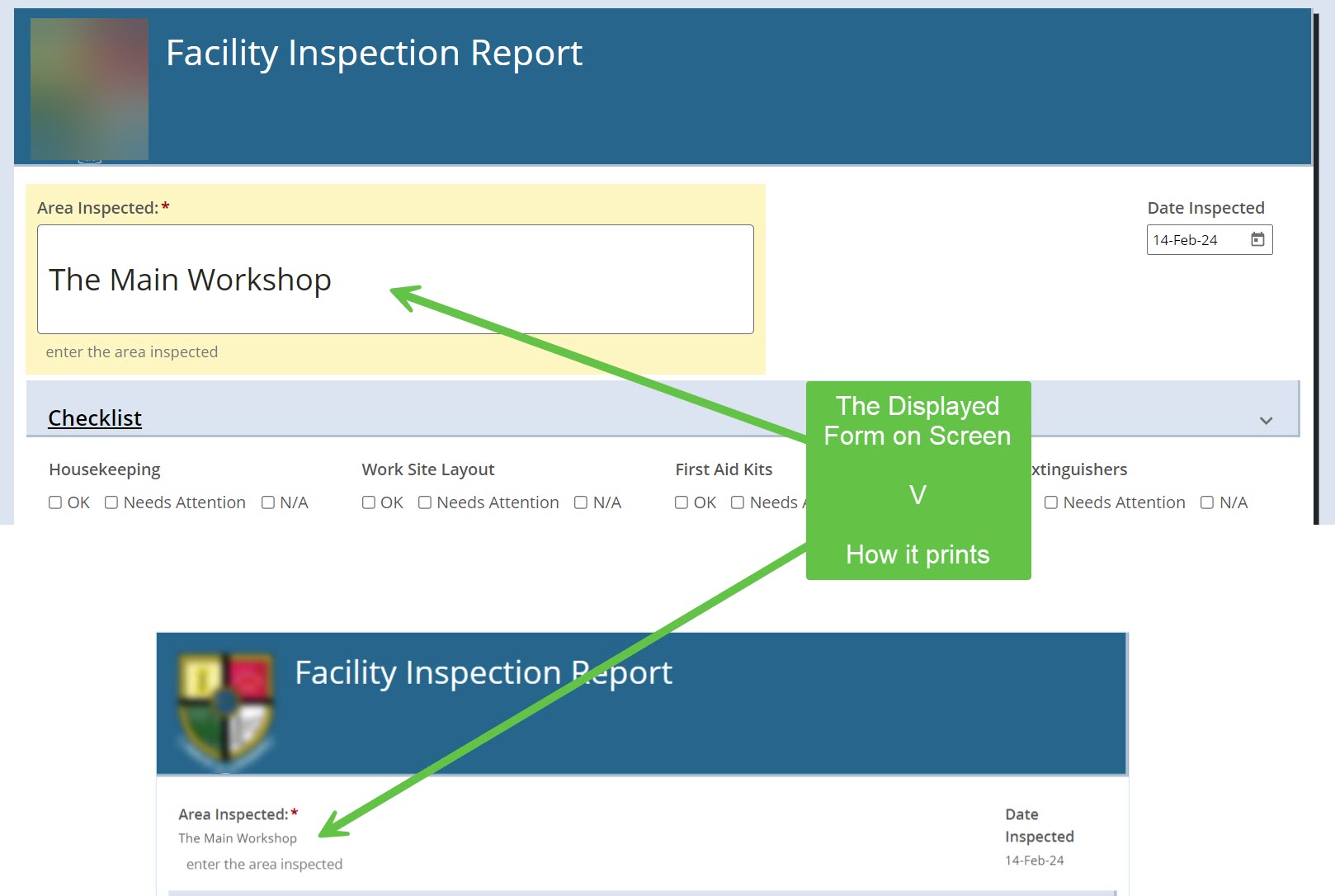Viewport: 1335px width, 896px height.
Task: Click the blurred logo in the on-screen form header
Action: click(89, 88)
